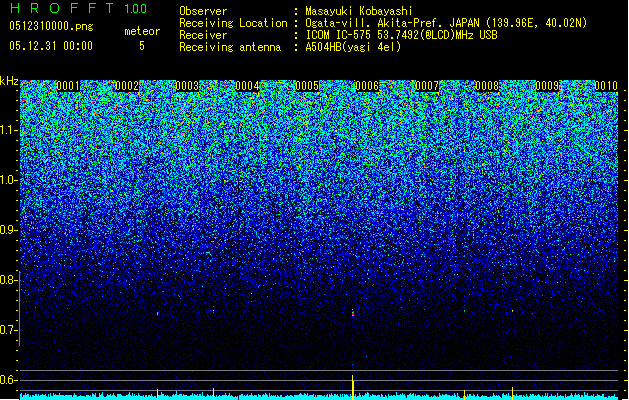Click the minute marker 0005

[x=307, y=86]
